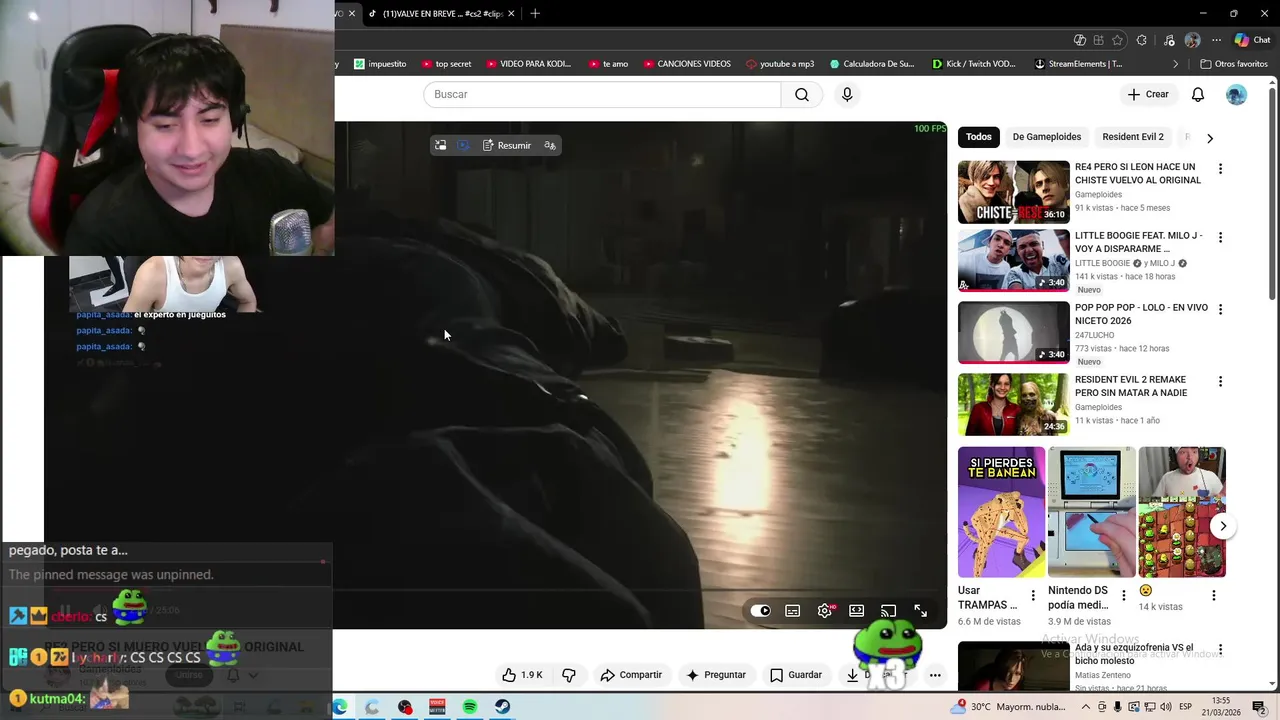Open the StreamElements bookmark
The width and height of the screenshot is (1280, 720).
coord(1078,64)
